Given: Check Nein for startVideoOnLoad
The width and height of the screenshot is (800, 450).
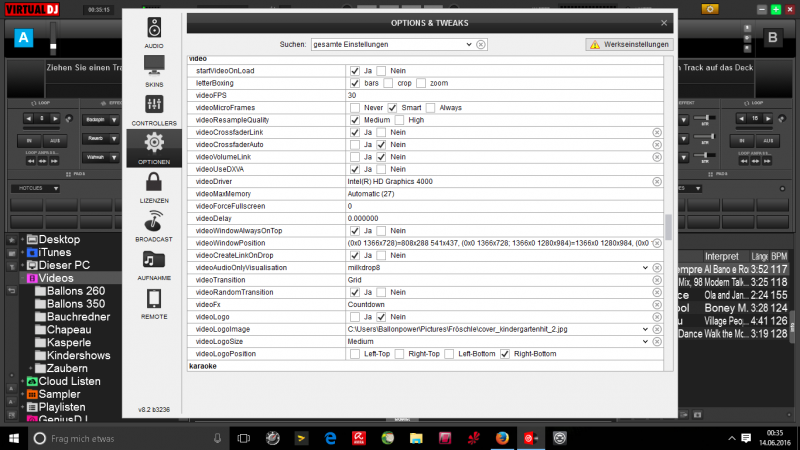Looking at the screenshot, I should [381, 72].
